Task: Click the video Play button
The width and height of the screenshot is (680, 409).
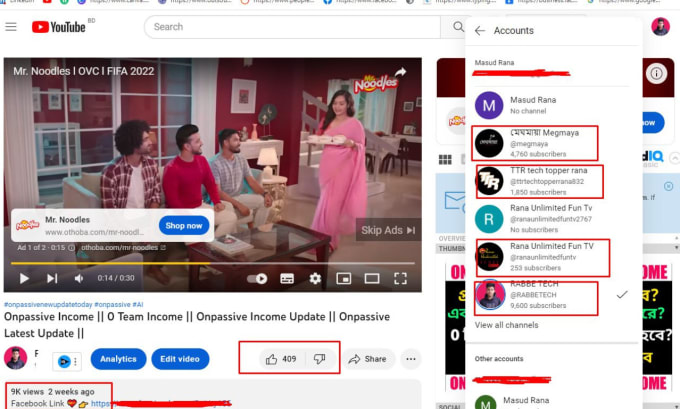Action: tap(24, 278)
